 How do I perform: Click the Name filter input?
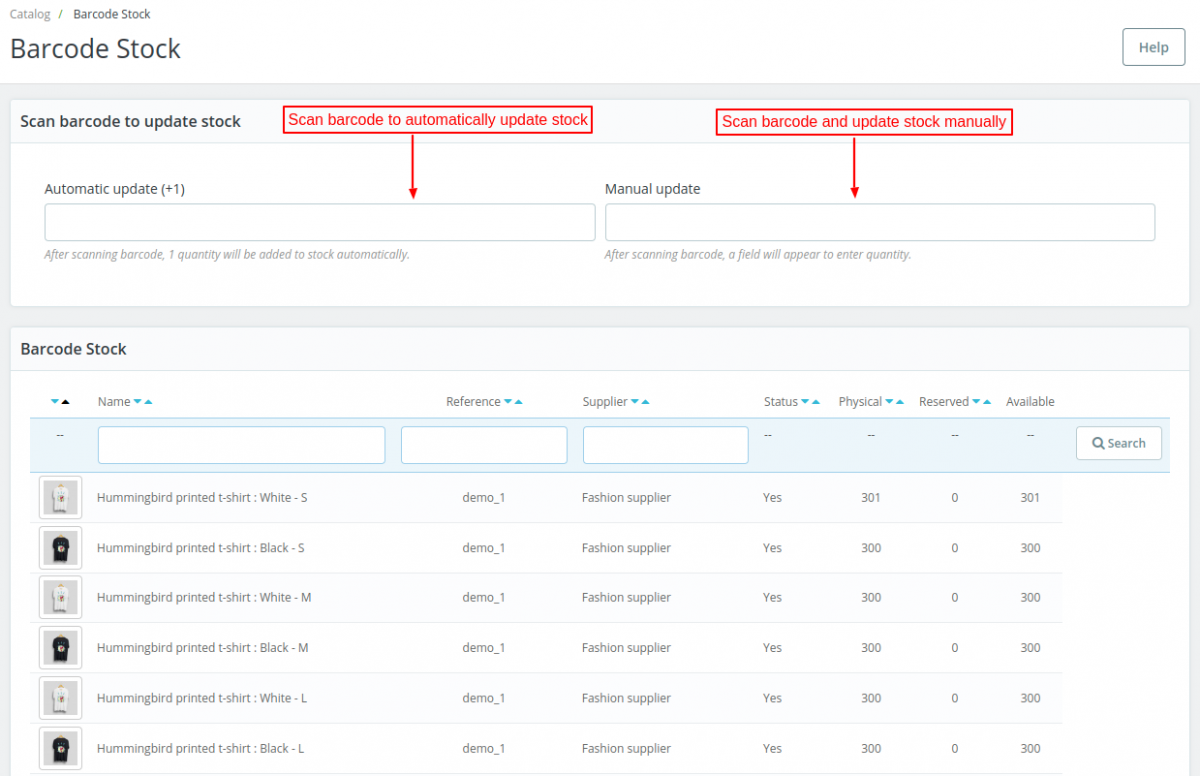pos(241,445)
